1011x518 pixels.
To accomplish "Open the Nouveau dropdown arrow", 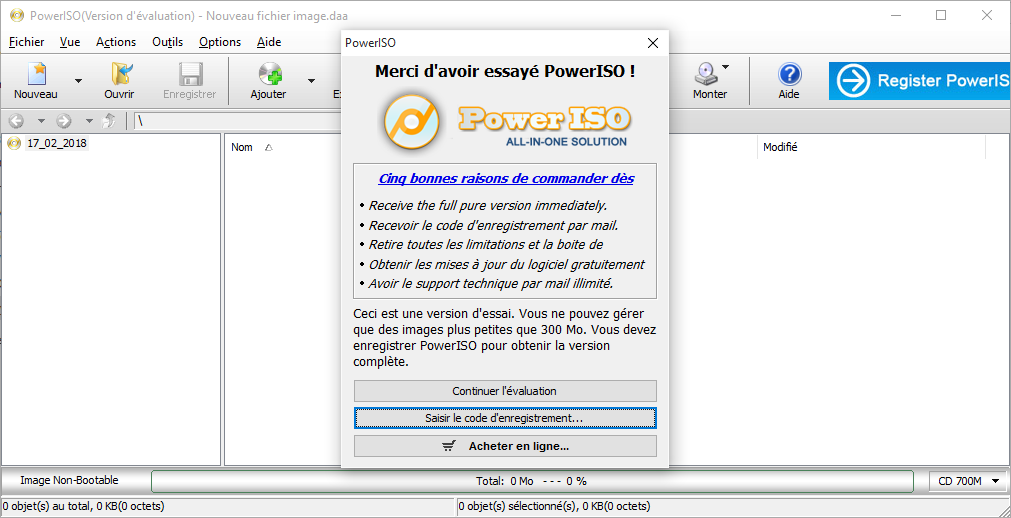I will [x=79, y=81].
